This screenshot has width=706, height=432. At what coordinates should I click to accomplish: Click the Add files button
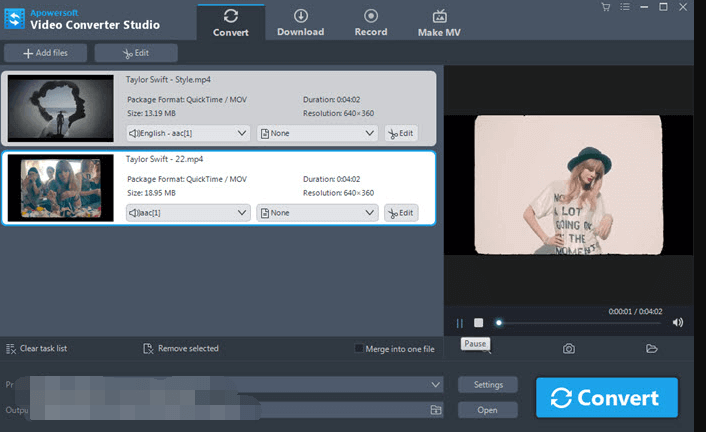[x=45, y=53]
